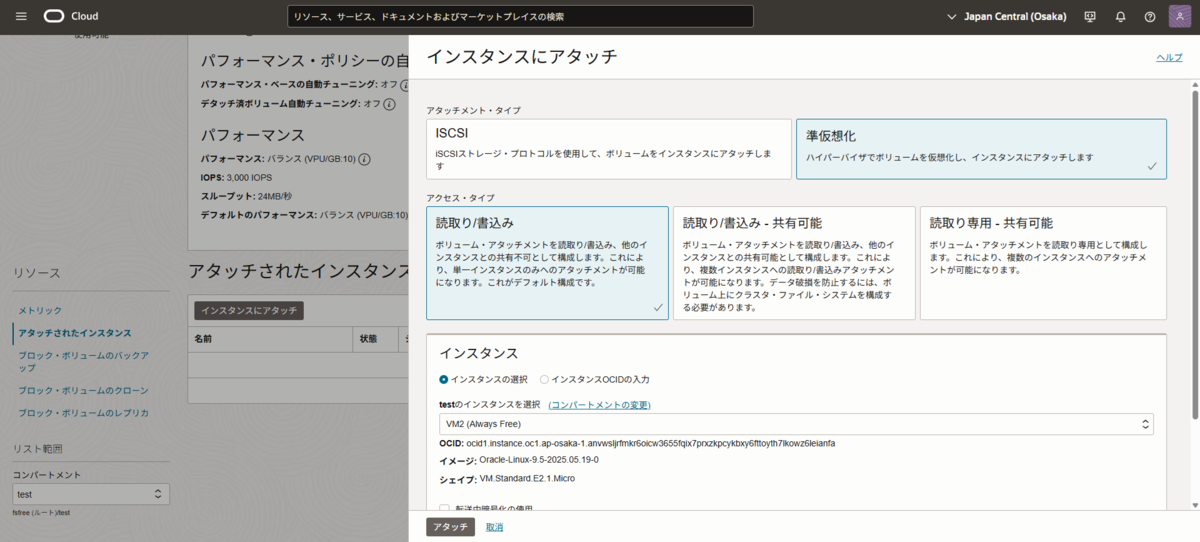Choose インスタンスOCIDの入力 radio option
The width and height of the screenshot is (1200, 542).
tap(545, 380)
